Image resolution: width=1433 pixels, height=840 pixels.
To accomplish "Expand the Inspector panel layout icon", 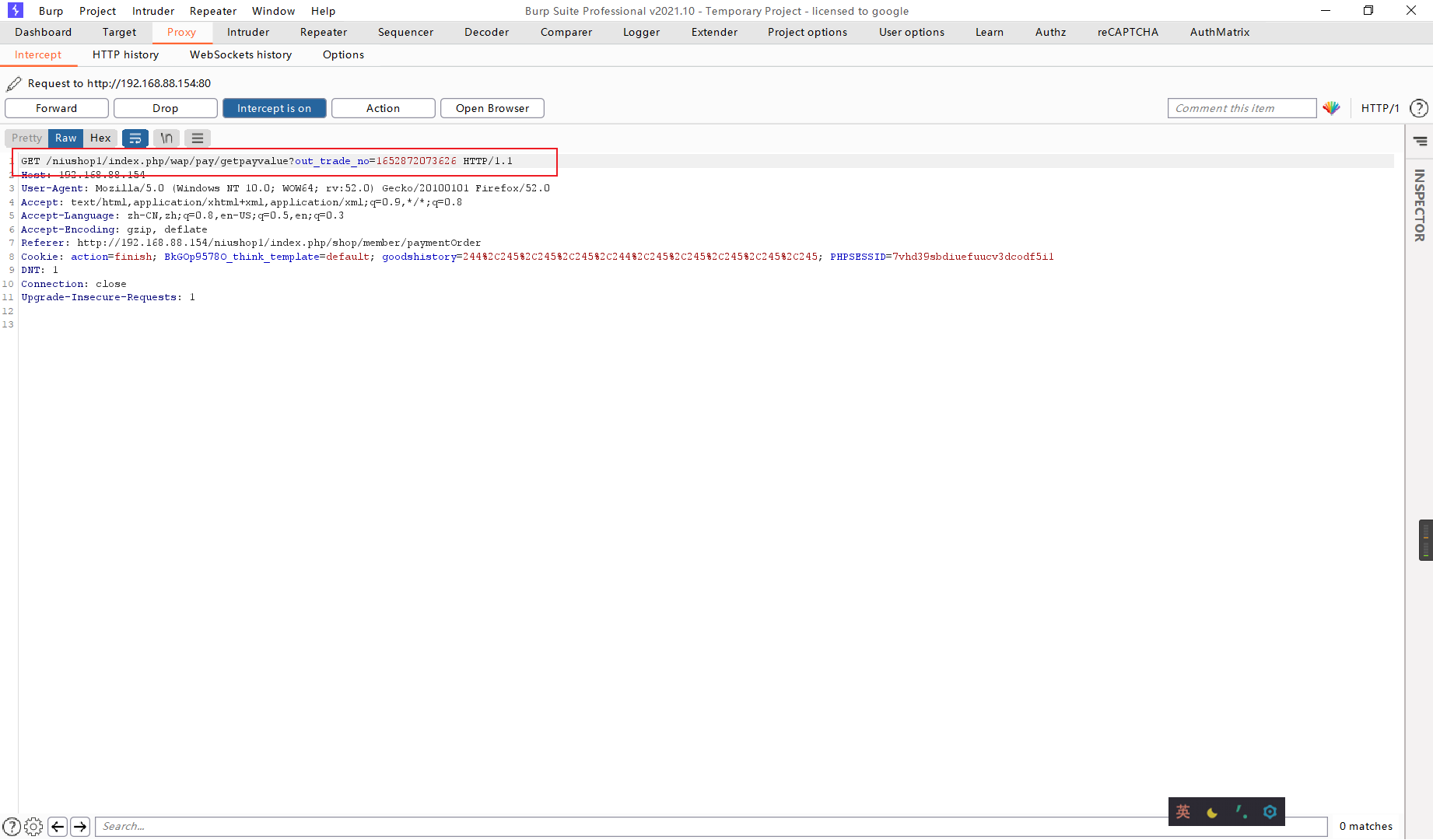I will (x=1420, y=141).
